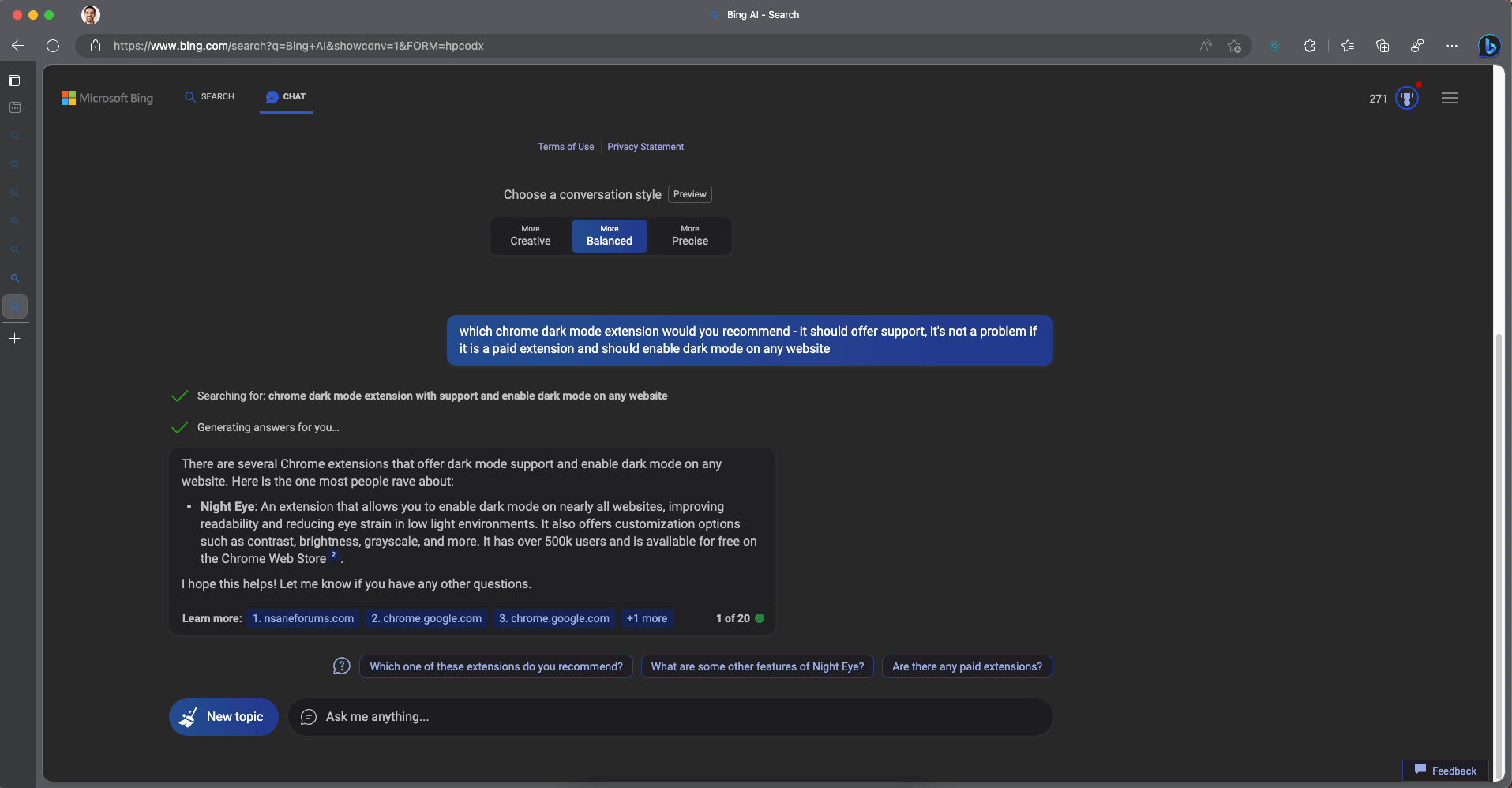This screenshot has height=788, width=1512.
Task: Open source 2. chrome.google.com
Action: (426, 618)
